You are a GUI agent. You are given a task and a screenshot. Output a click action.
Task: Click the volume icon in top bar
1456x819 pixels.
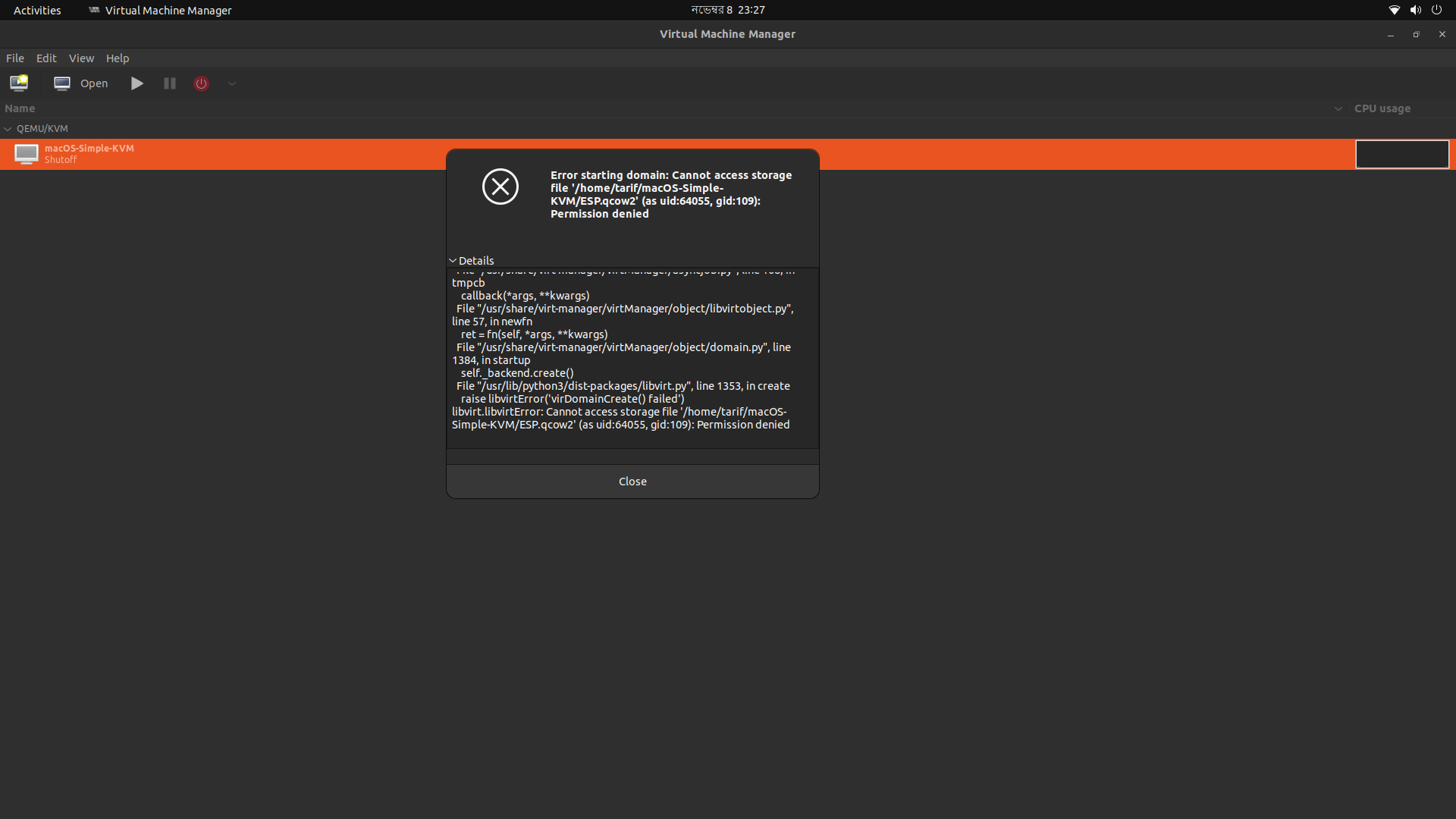1415,10
